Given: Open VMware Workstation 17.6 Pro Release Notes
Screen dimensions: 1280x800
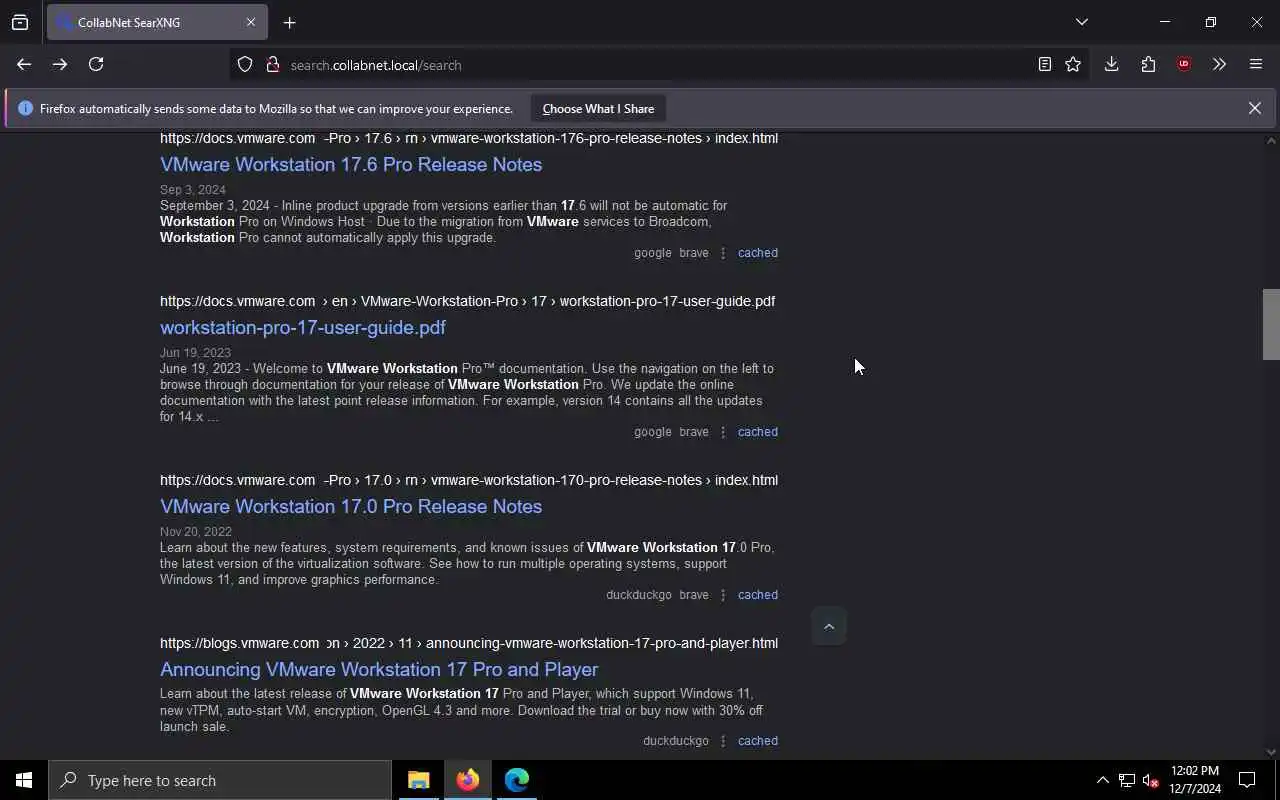Looking at the screenshot, I should point(351,164).
